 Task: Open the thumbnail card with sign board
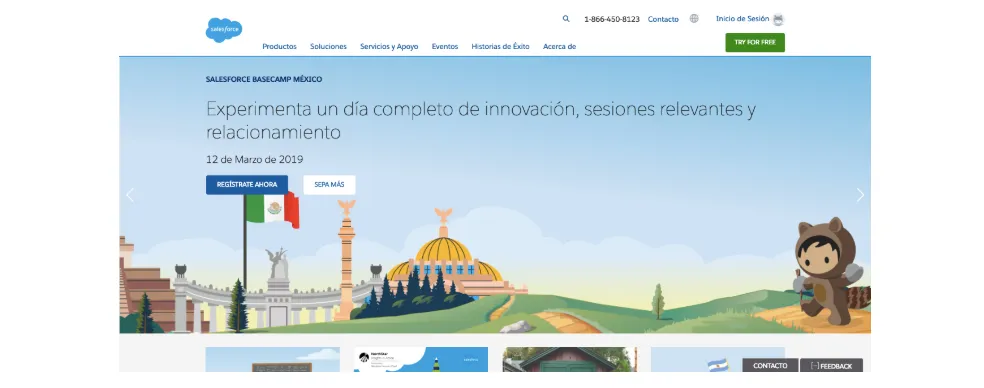point(272,360)
